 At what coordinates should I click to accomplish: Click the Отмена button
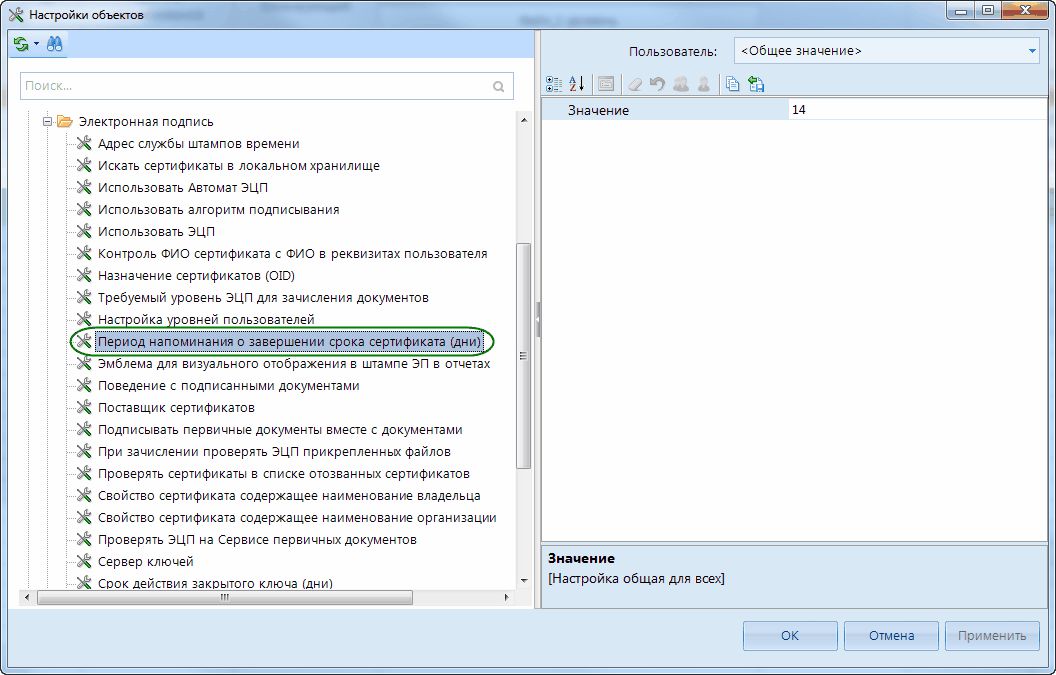tap(891, 636)
